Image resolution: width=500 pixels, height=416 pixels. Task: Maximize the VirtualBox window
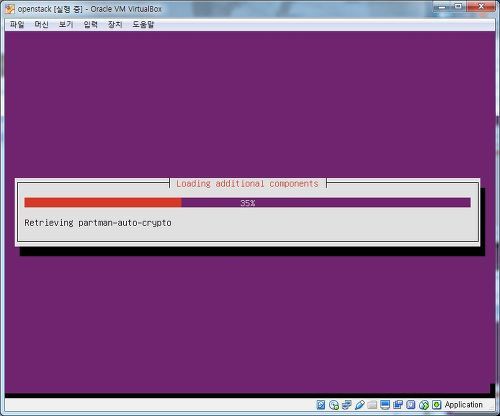459,6
